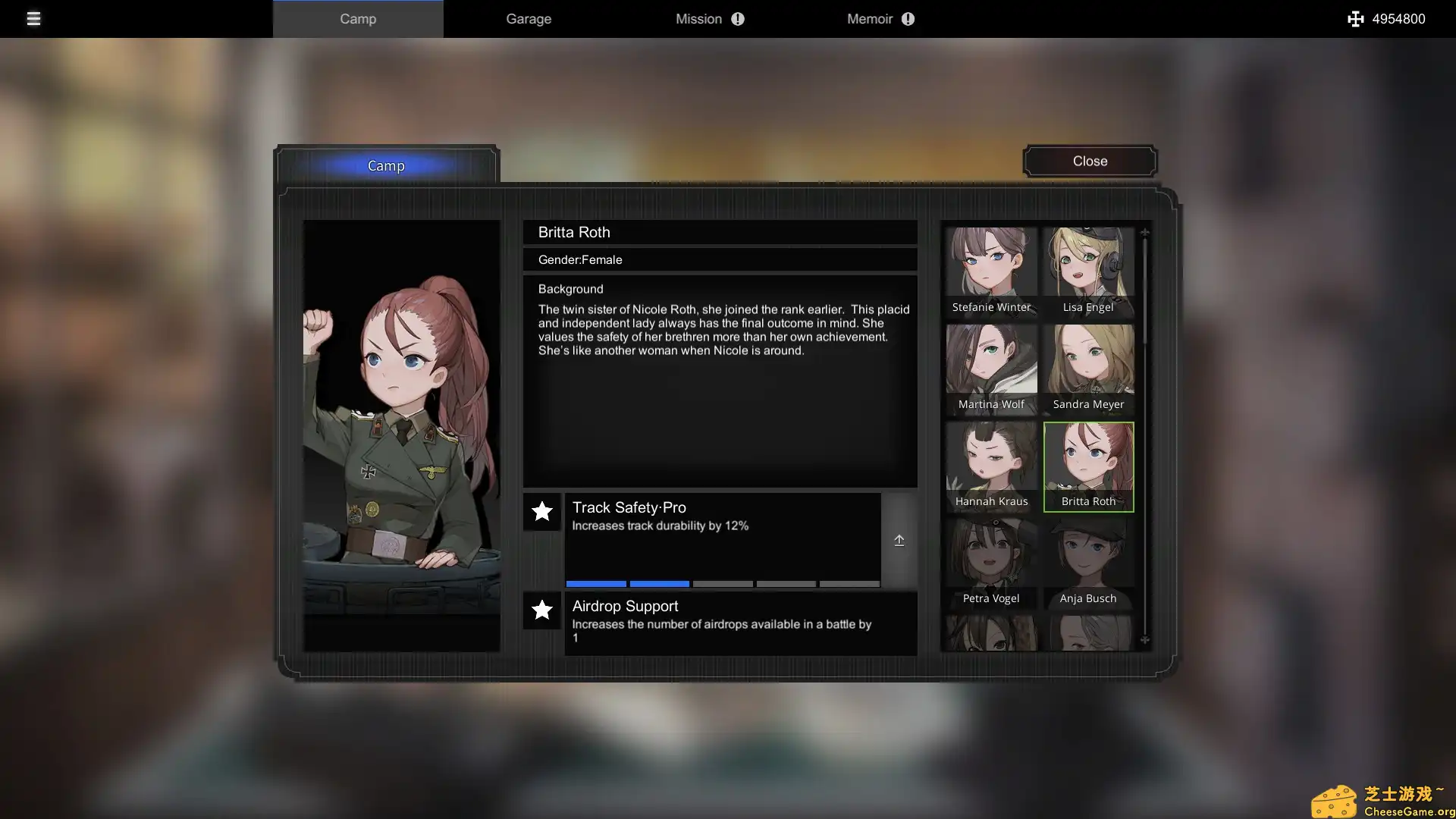Open the hamburger menu icon
This screenshot has height=819, width=1456.
[33, 19]
